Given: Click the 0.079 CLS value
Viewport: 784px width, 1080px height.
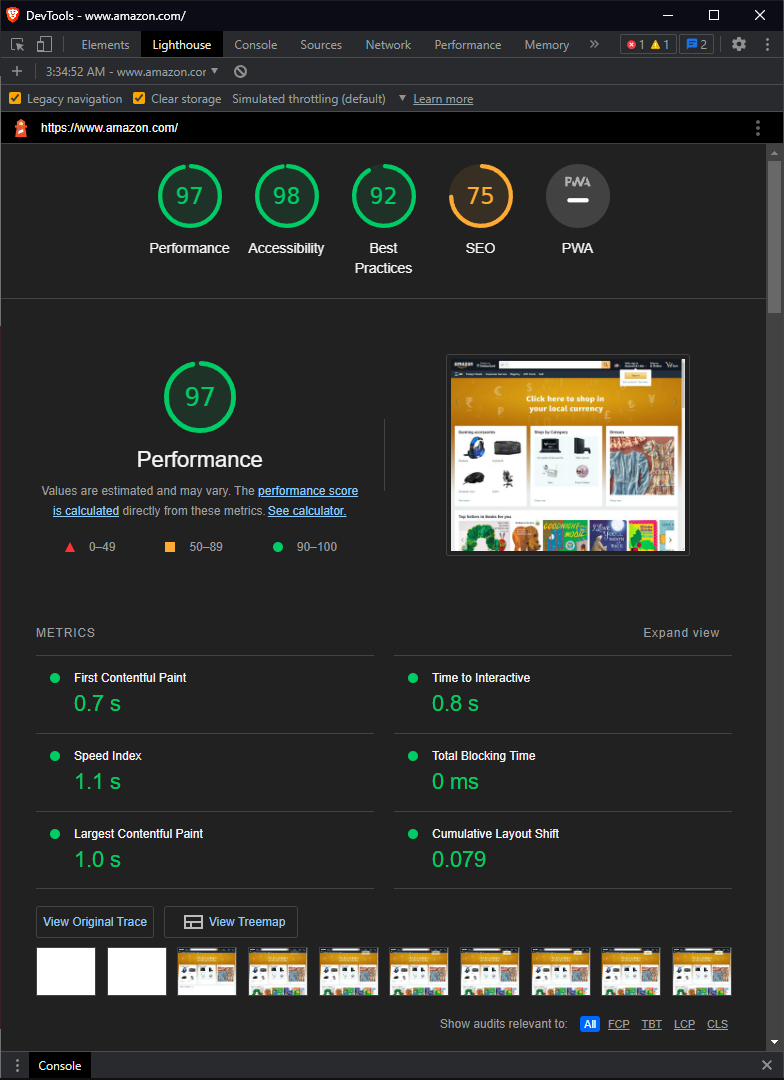Looking at the screenshot, I should coord(459,859).
